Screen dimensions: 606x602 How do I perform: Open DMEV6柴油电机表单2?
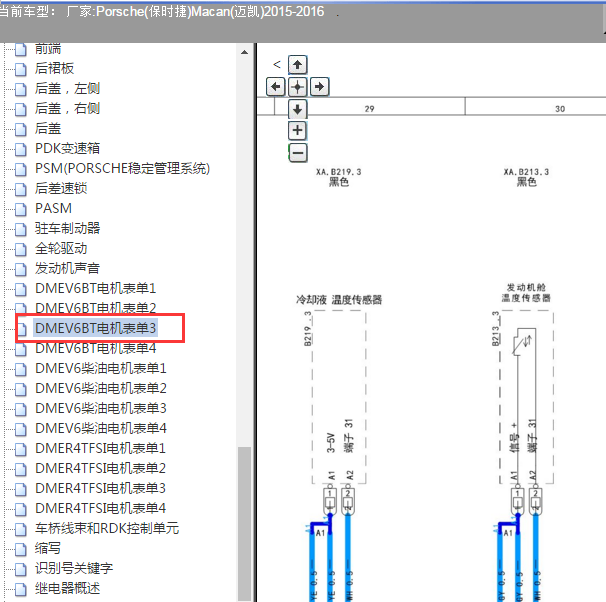100,388
